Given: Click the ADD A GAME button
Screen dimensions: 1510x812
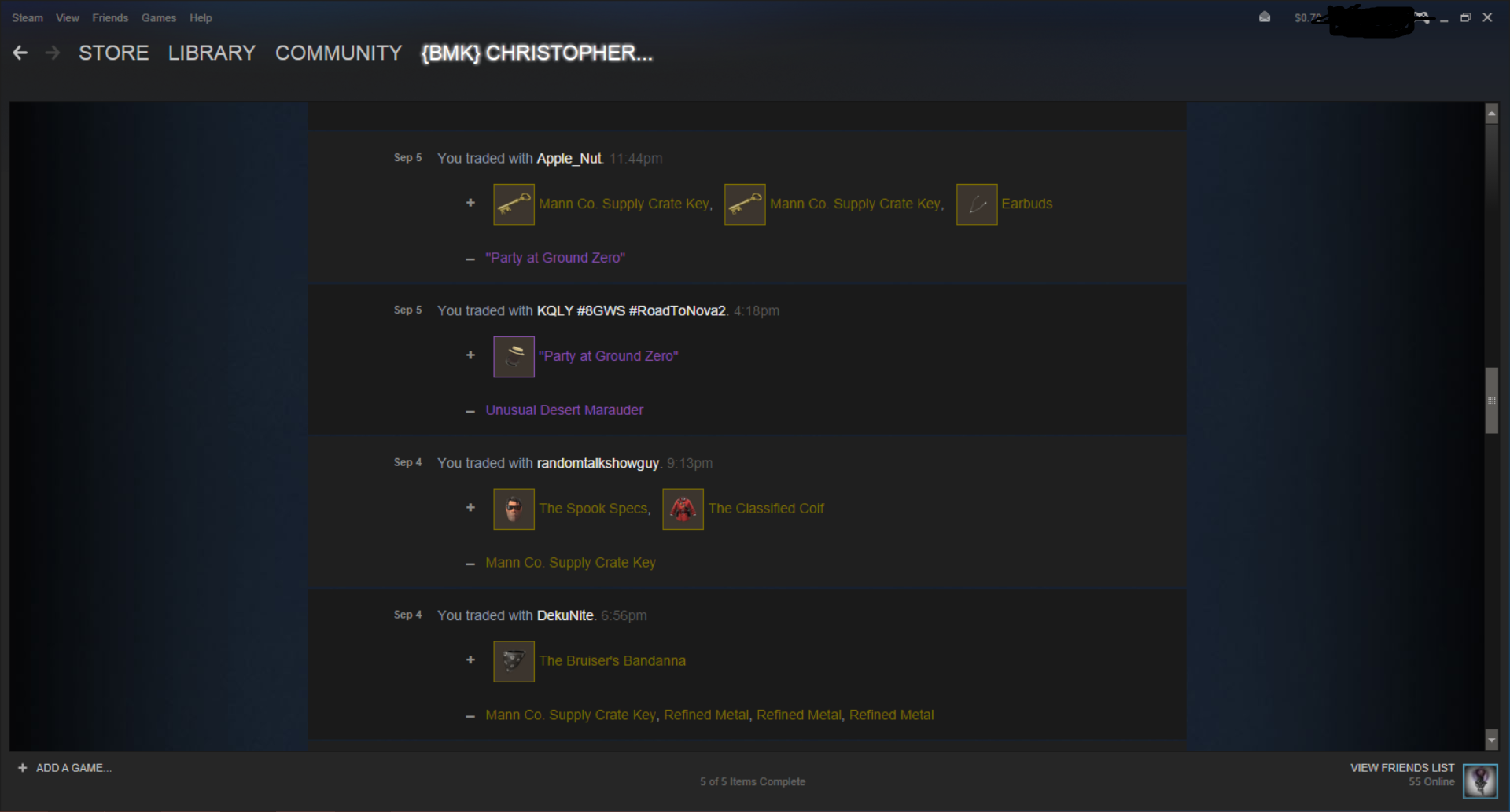Looking at the screenshot, I should pyautogui.click(x=64, y=768).
